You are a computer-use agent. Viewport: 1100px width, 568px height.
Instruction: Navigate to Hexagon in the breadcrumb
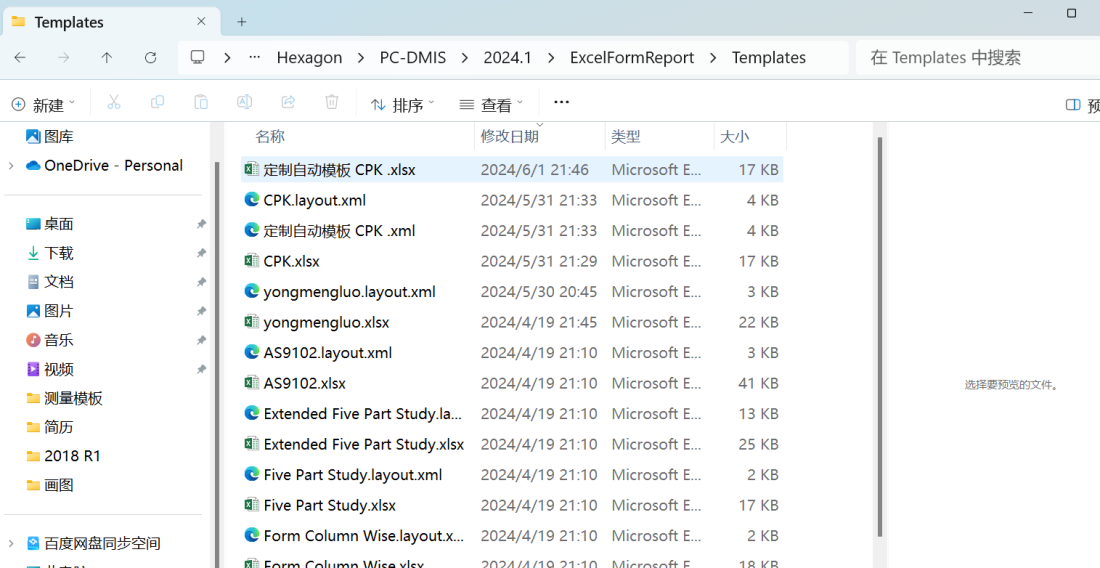tap(309, 58)
